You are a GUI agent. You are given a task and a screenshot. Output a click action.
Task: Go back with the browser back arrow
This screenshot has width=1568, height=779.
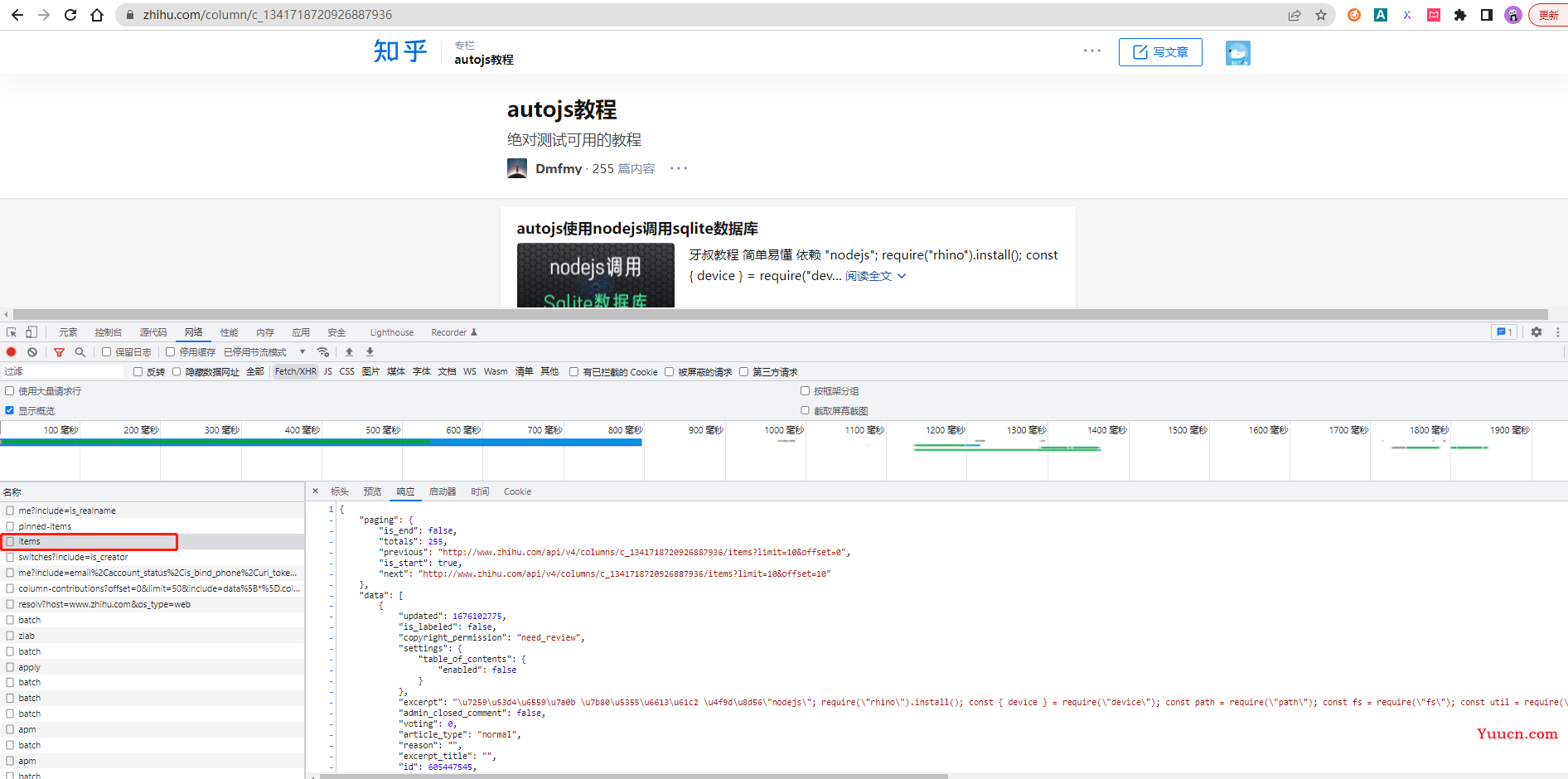pos(17,15)
